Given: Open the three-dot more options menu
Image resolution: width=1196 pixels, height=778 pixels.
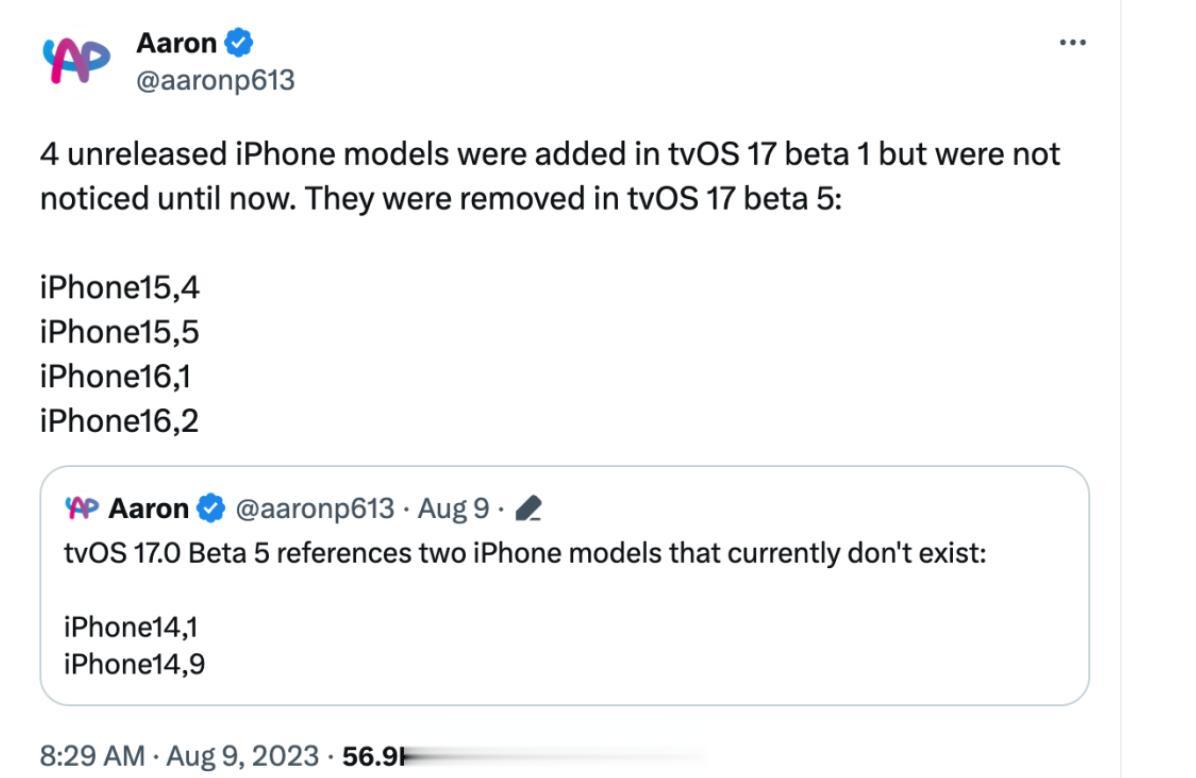Looking at the screenshot, I should click(1073, 42).
